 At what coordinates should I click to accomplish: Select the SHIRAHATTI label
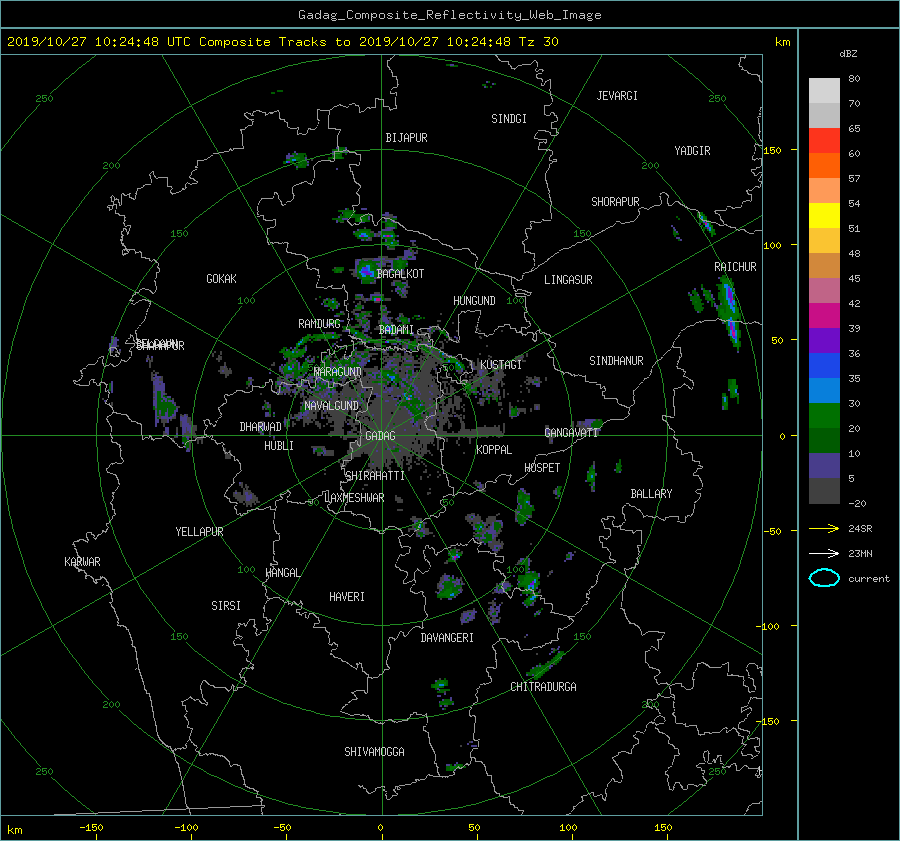pos(375,476)
